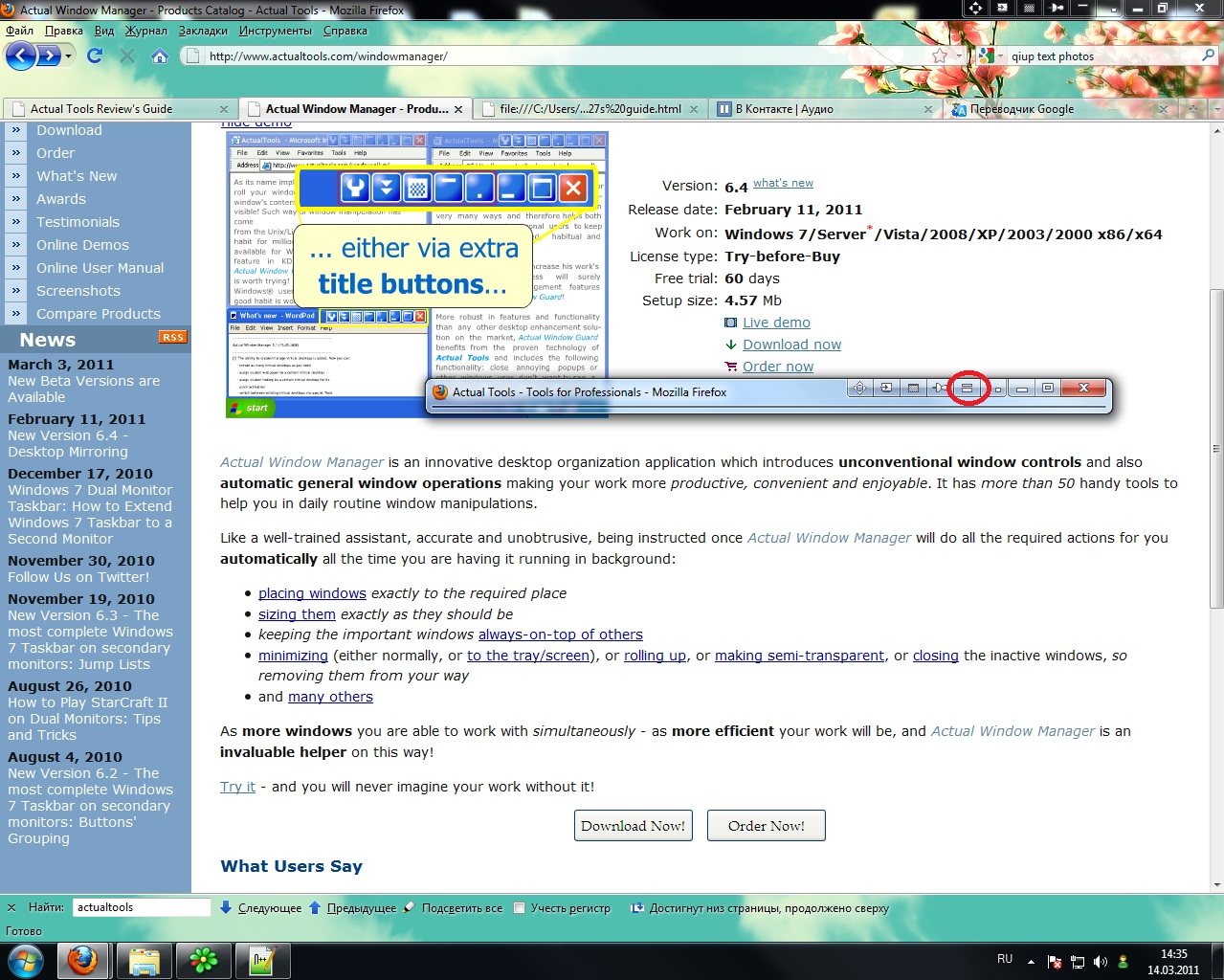Click the RU language indicator
Screen dimensions: 1224x980
click(x=1005, y=959)
